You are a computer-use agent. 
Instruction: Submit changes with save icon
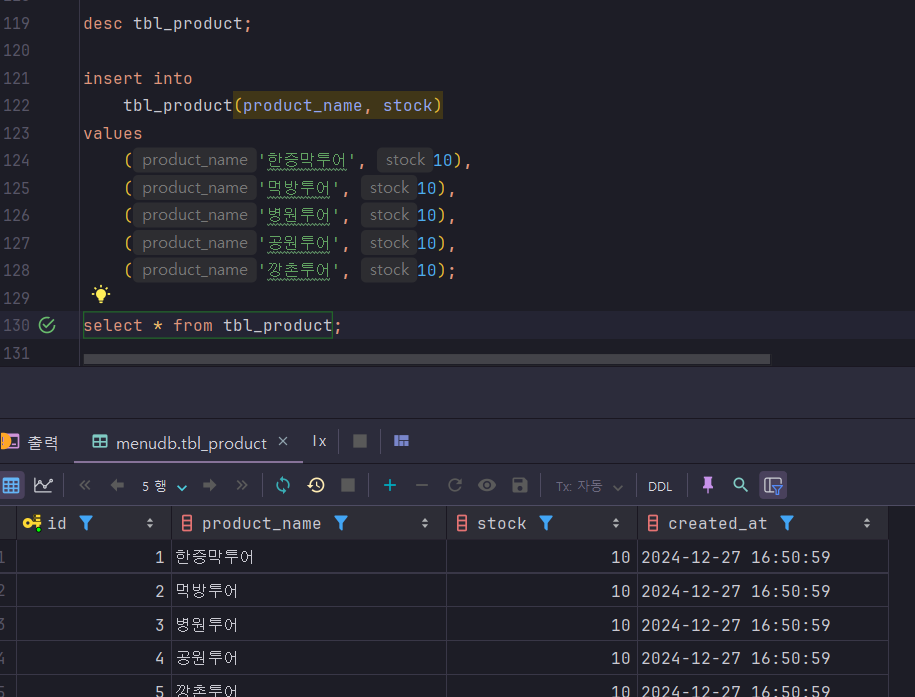(519, 485)
